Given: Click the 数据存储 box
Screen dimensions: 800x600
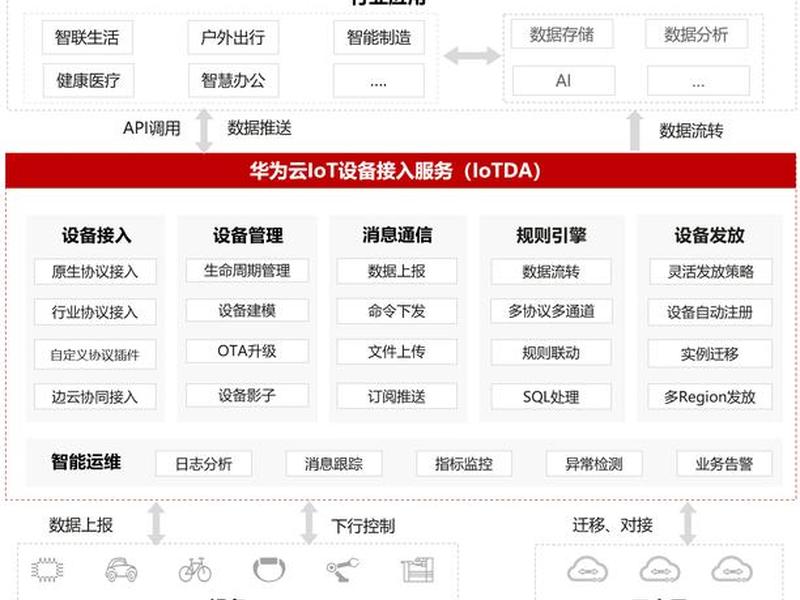Looking at the screenshot, I should coord(562,35).
